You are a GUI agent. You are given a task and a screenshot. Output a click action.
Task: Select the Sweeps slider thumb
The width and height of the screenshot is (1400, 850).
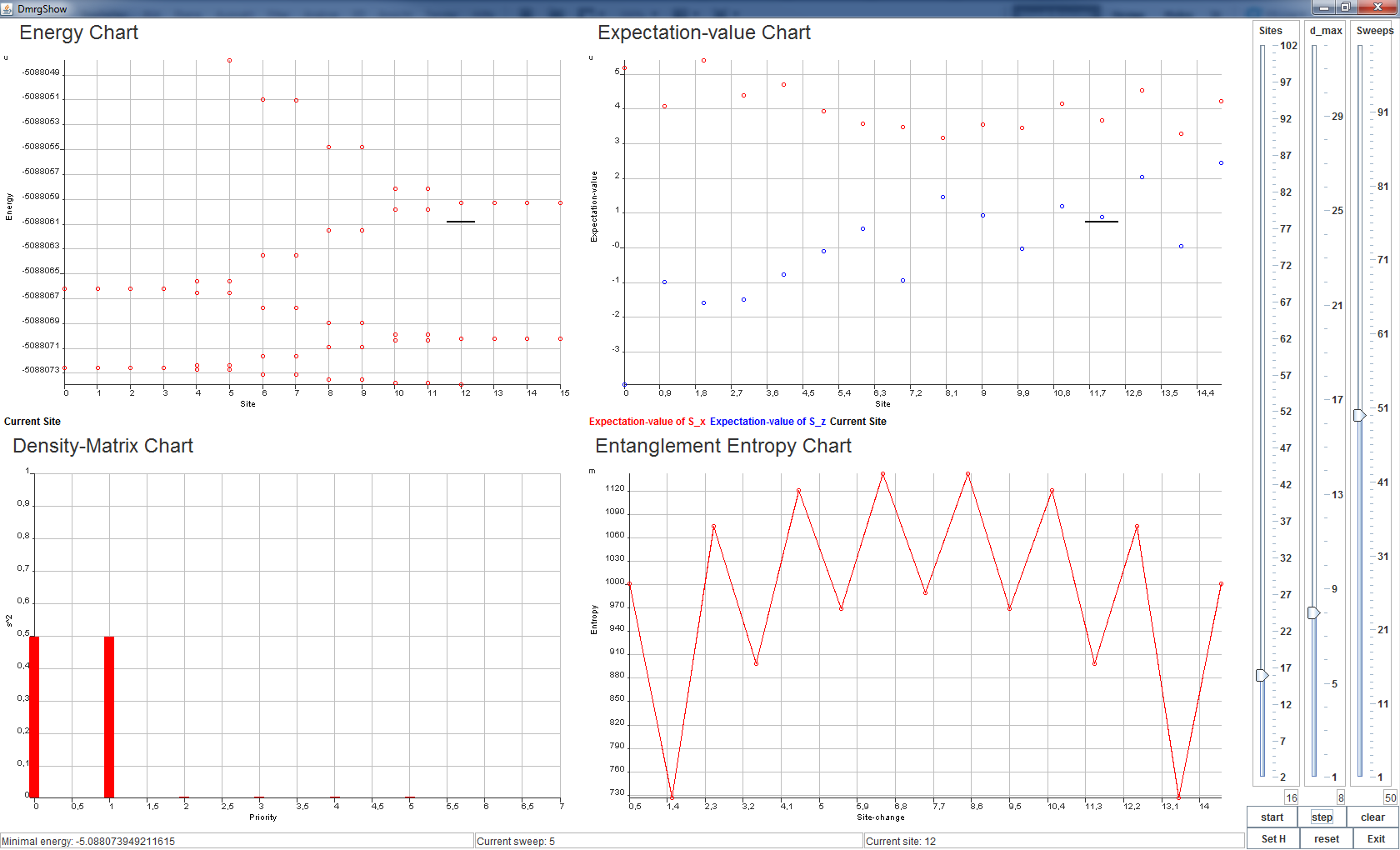1359,415
